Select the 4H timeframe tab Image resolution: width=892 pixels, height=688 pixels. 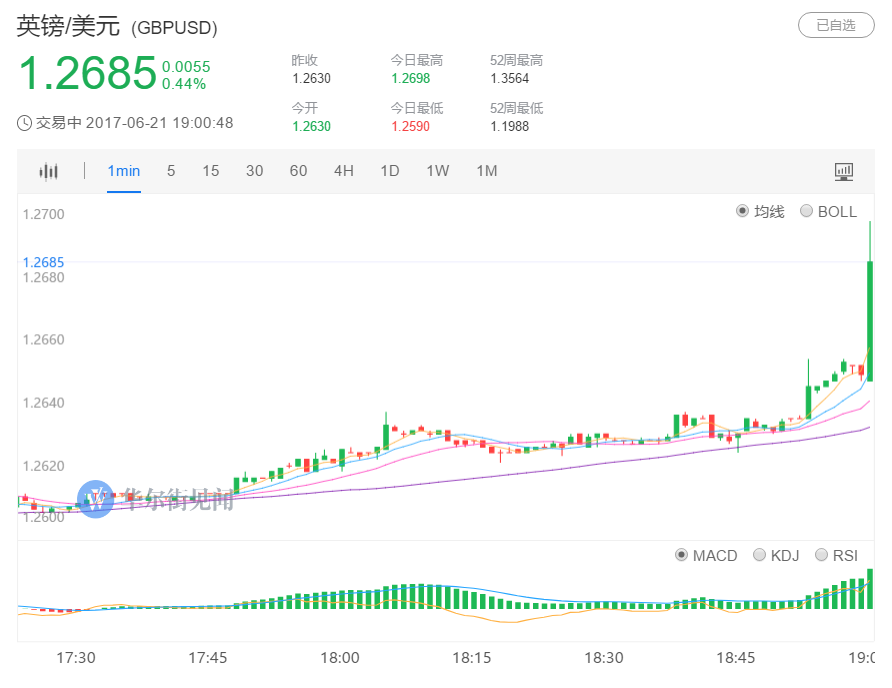(343, 171)
